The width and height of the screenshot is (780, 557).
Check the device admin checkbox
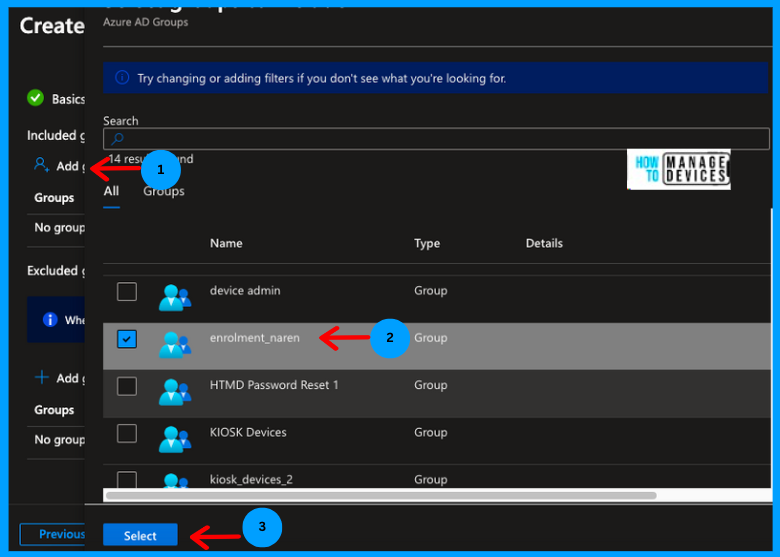(127, 292)
